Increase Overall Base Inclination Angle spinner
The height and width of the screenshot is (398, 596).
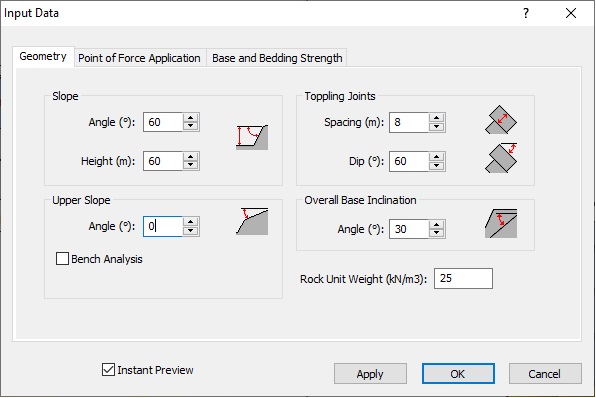point(436,224)
